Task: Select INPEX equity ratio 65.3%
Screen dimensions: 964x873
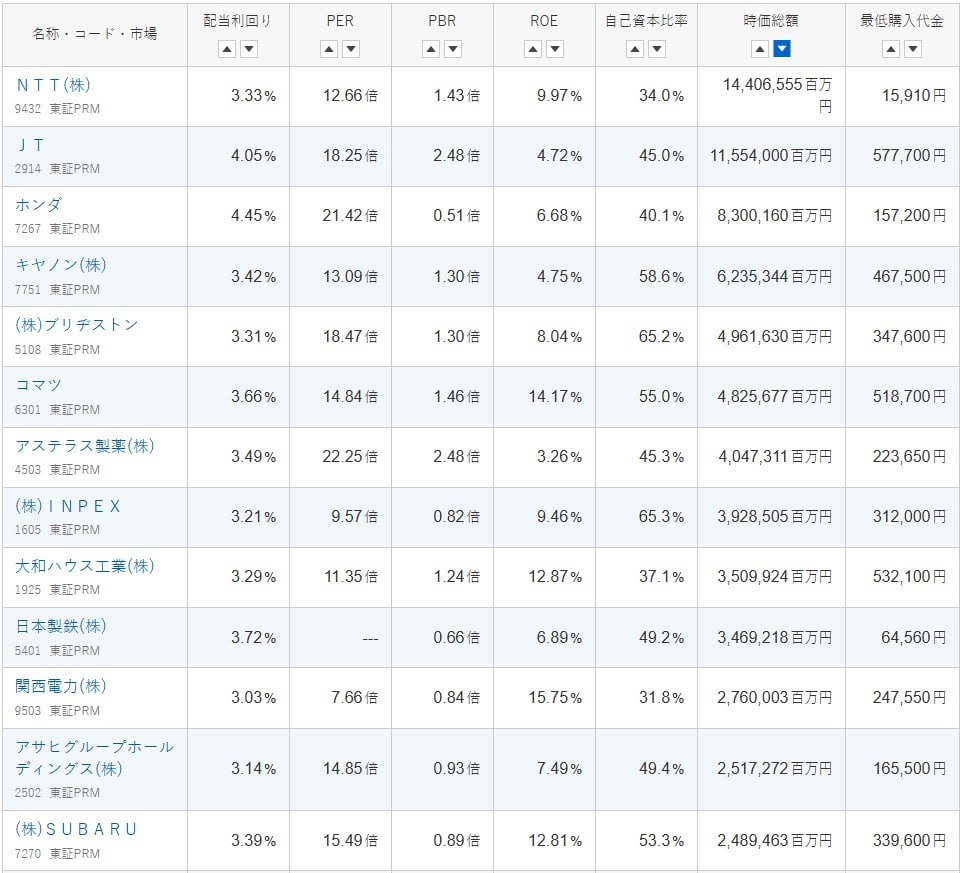Action: pyautogui.click(x=661, y=516)
